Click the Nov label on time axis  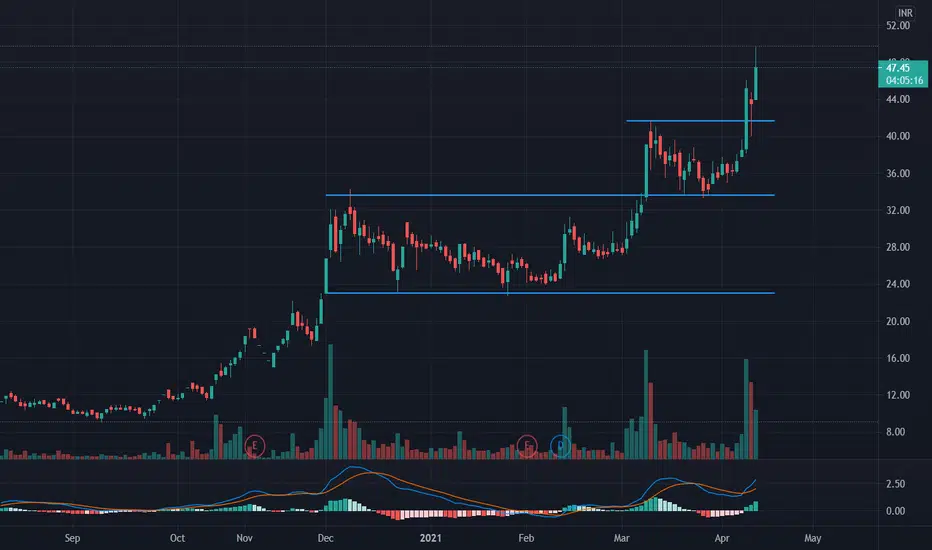244,538
